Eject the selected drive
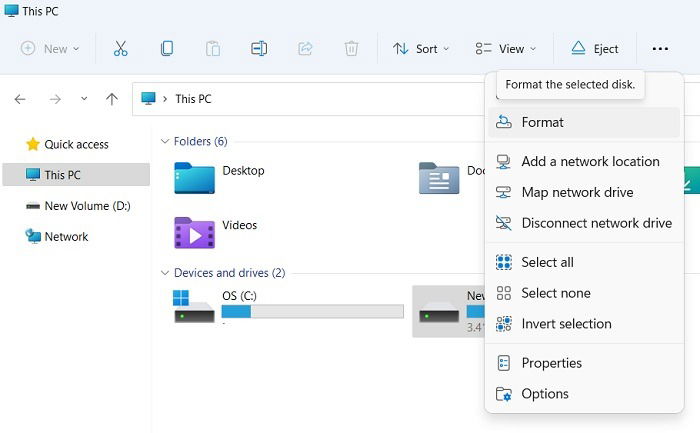 click(x=595, y=49)
